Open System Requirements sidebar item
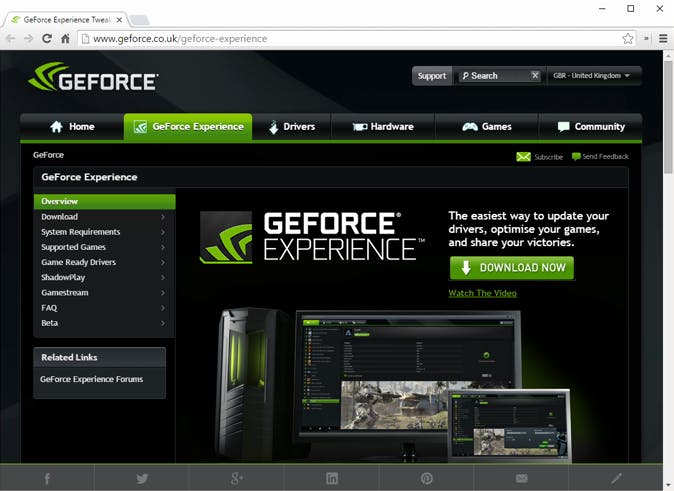Image resolution: width=674 pixels, height=491 pixels. tap(104, 232)
